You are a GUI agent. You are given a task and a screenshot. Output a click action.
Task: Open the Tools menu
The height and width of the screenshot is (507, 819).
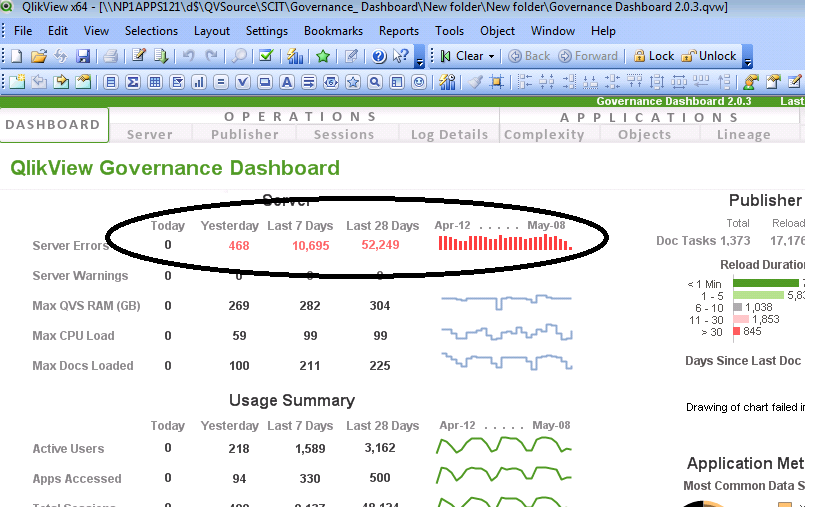[450, 31]
